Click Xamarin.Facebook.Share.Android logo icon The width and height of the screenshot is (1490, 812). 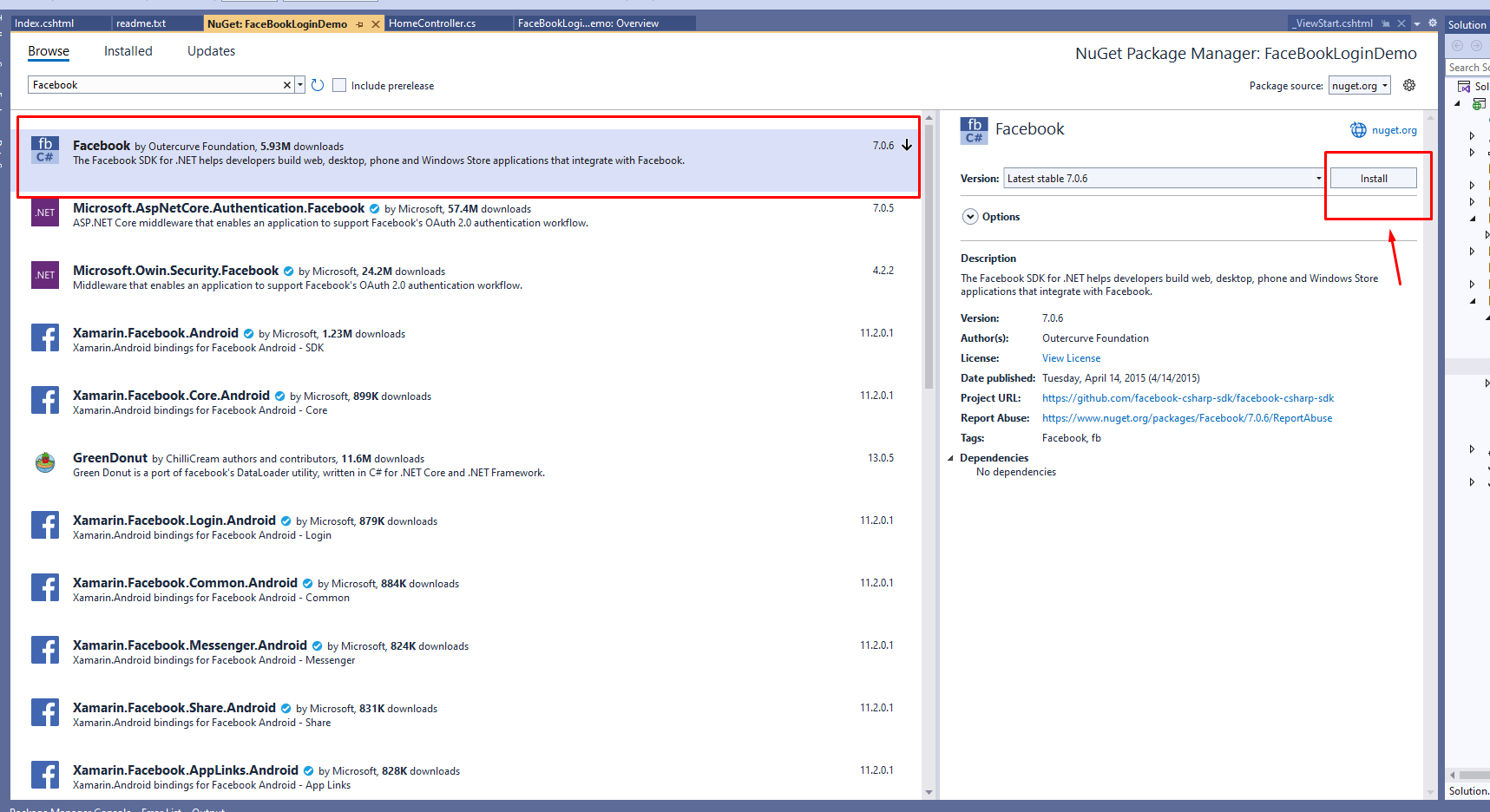45,712
